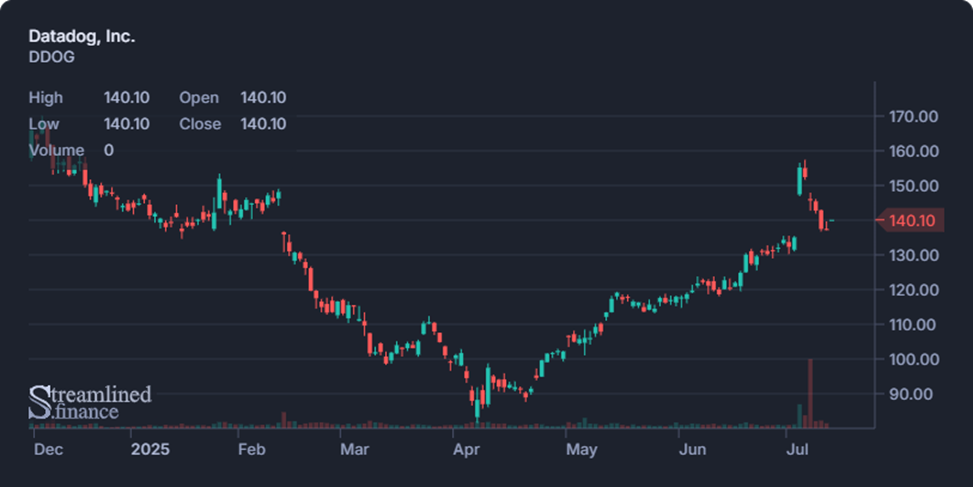Click the Jul label on time axis
The height and width of the screenshot is (487, 973).
point(797,449)
